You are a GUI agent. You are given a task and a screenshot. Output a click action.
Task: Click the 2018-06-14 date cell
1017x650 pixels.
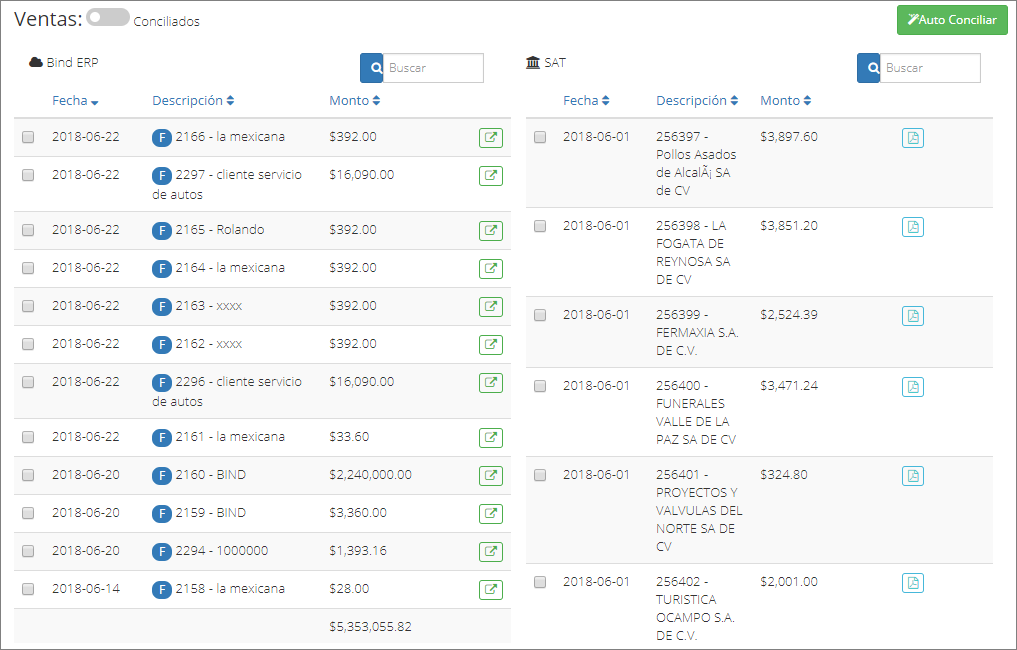(x=86, y=588)
